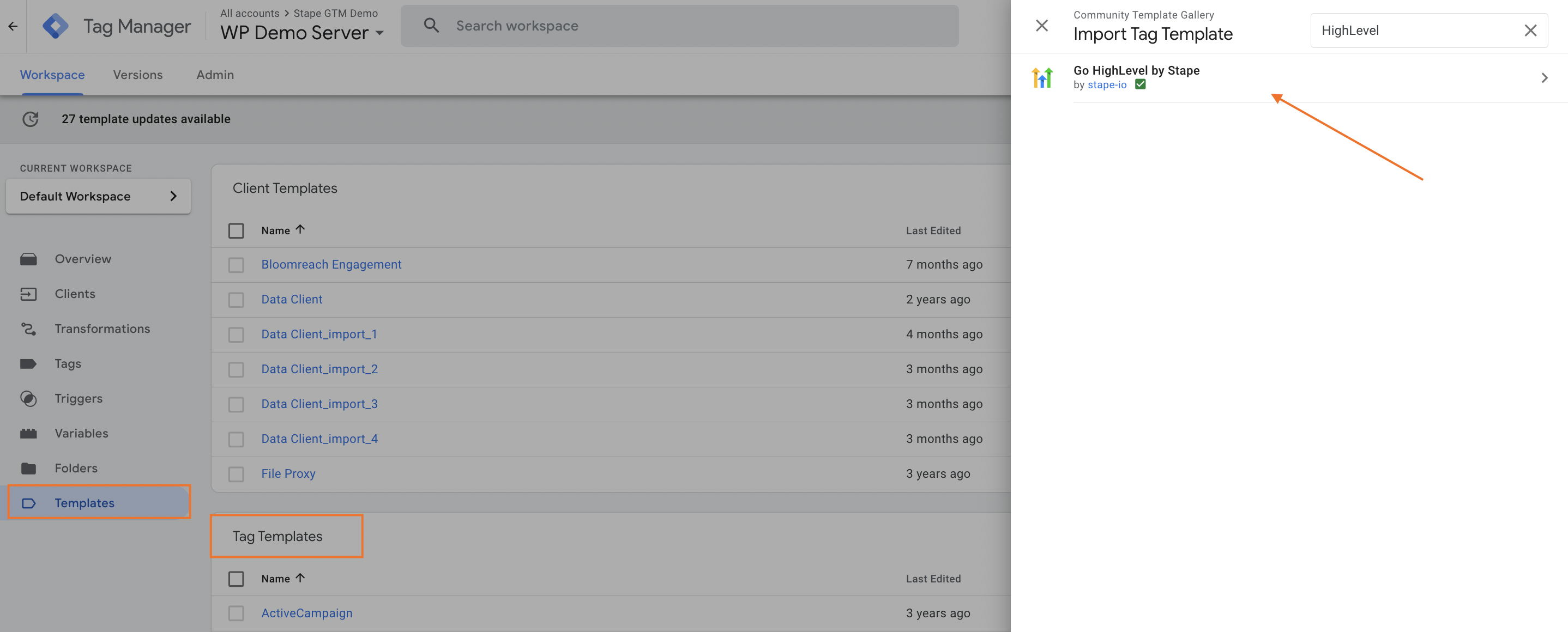Open the Bloomreach Engagement template
Image resolution: width=1568 pixels, height=632 pixels.
pos(331,265)
